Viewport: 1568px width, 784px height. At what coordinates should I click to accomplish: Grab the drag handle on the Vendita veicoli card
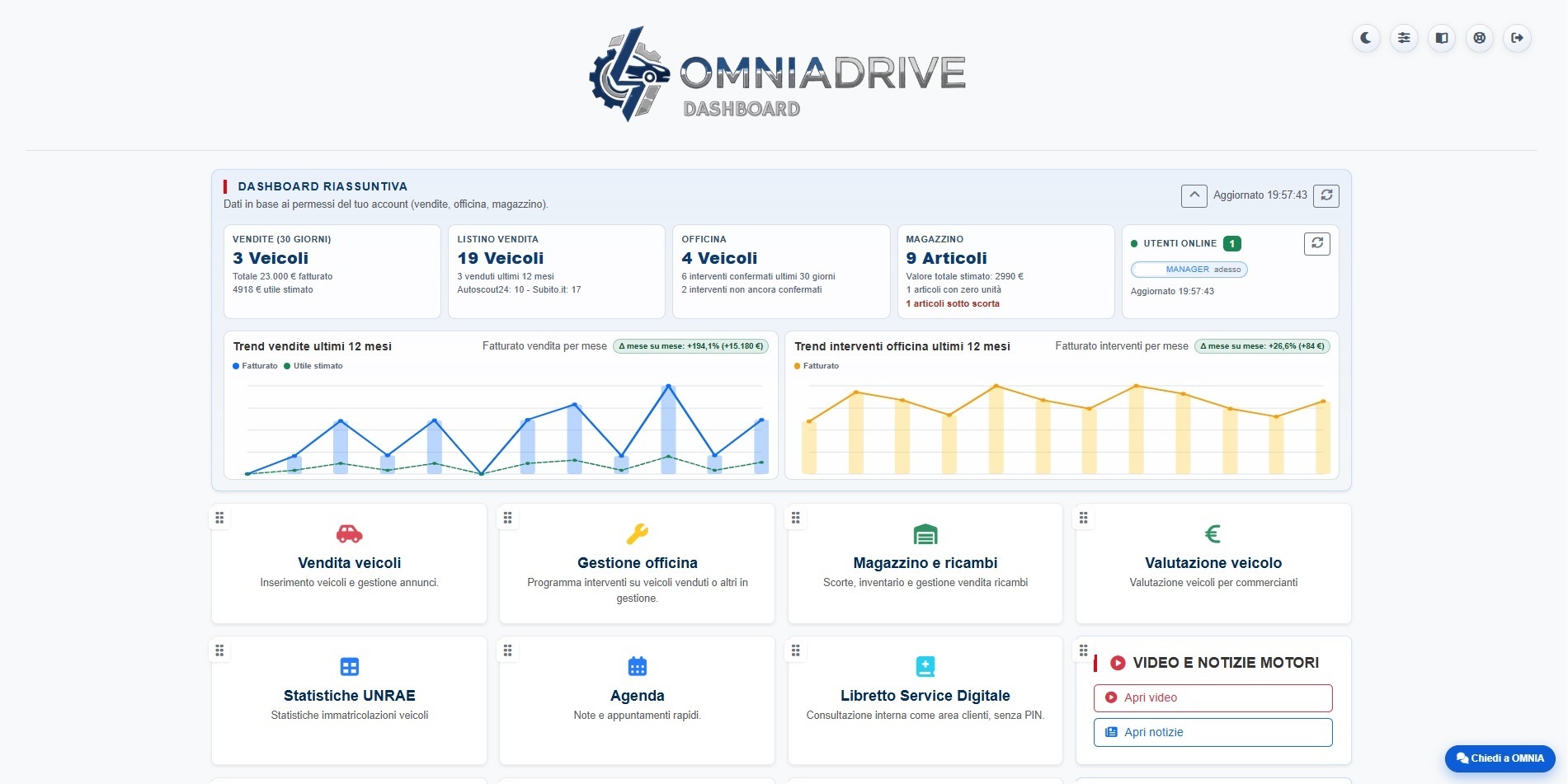pos(219,518)
